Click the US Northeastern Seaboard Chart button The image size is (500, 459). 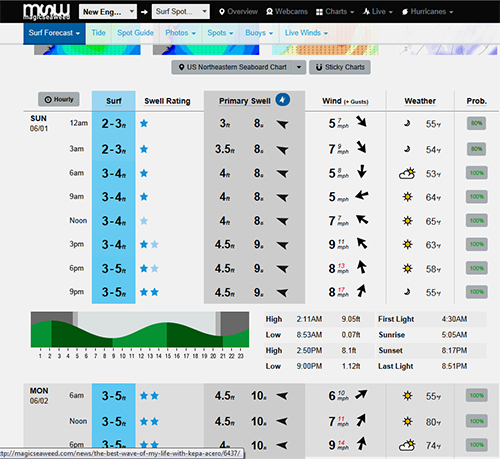(x=232, y=67)
